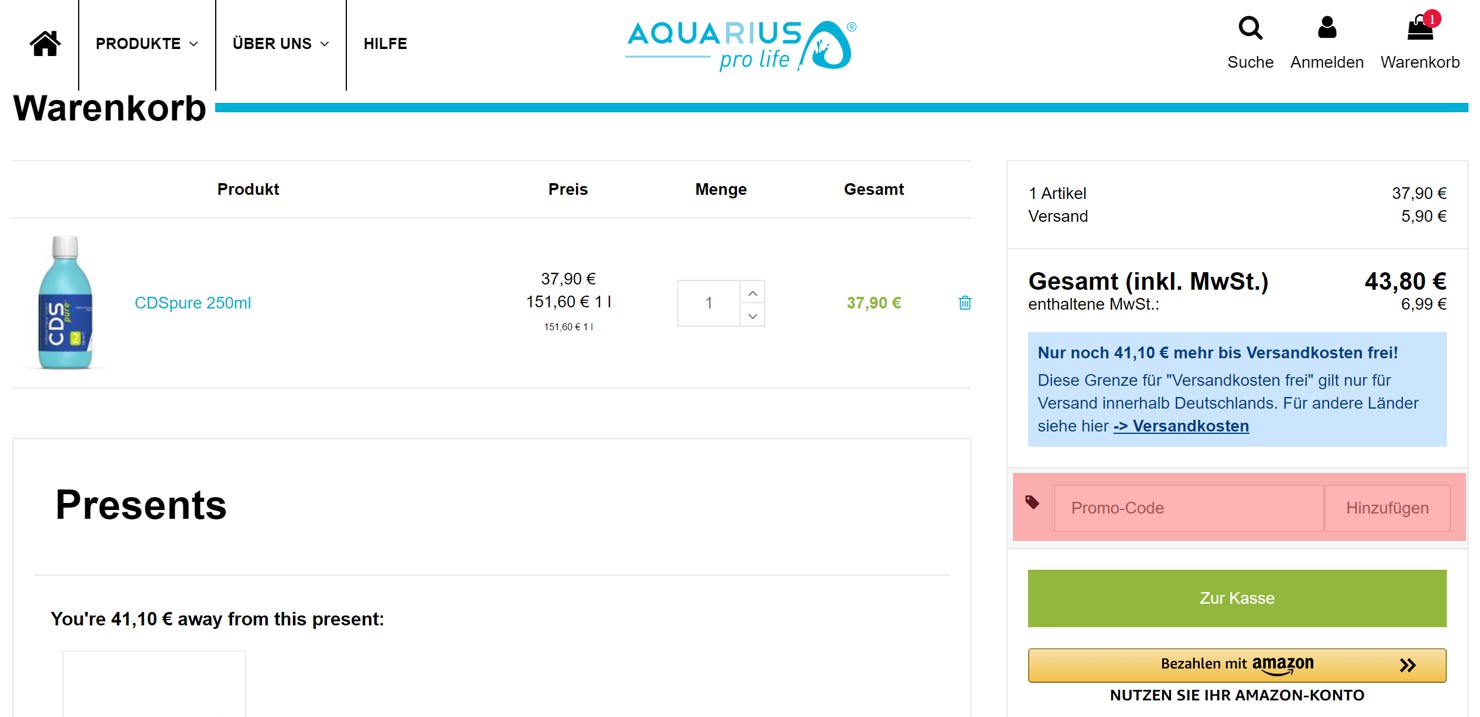This screenshot has height=717, width=1480.
Task: Apply promo code with Hinzufügen
Action: [x=1387, y=508]
